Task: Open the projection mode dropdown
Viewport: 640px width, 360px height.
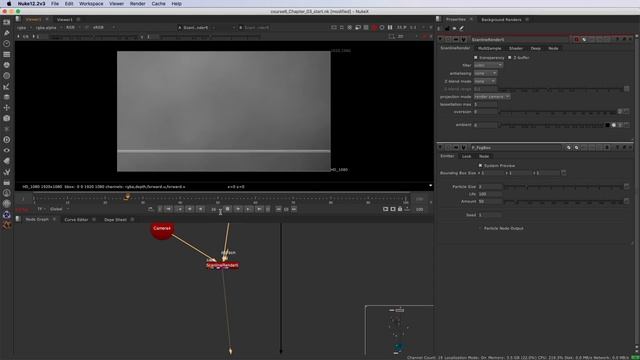Action: pos(492,97)
